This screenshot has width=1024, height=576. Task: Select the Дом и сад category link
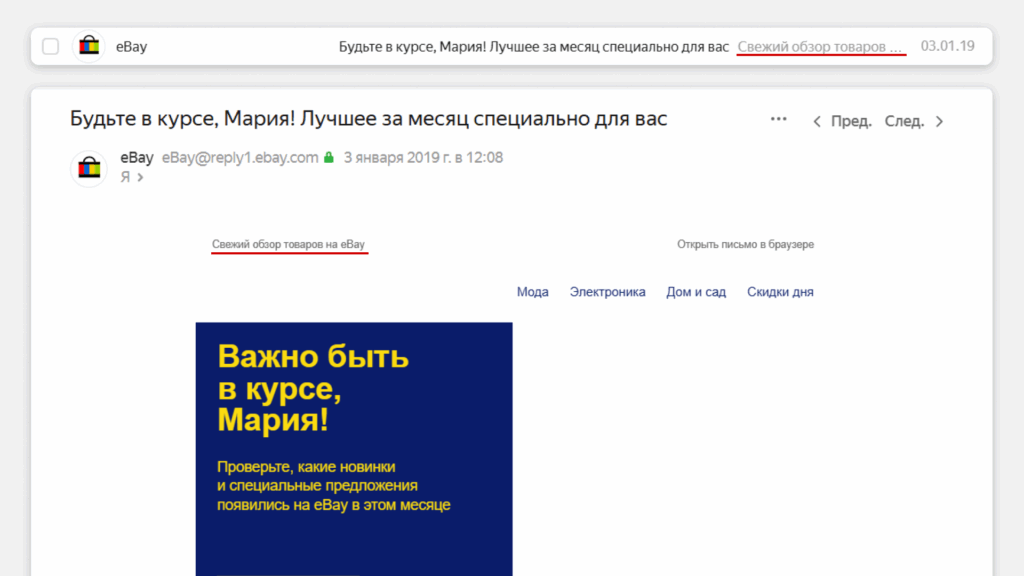(x=696, y=292)
